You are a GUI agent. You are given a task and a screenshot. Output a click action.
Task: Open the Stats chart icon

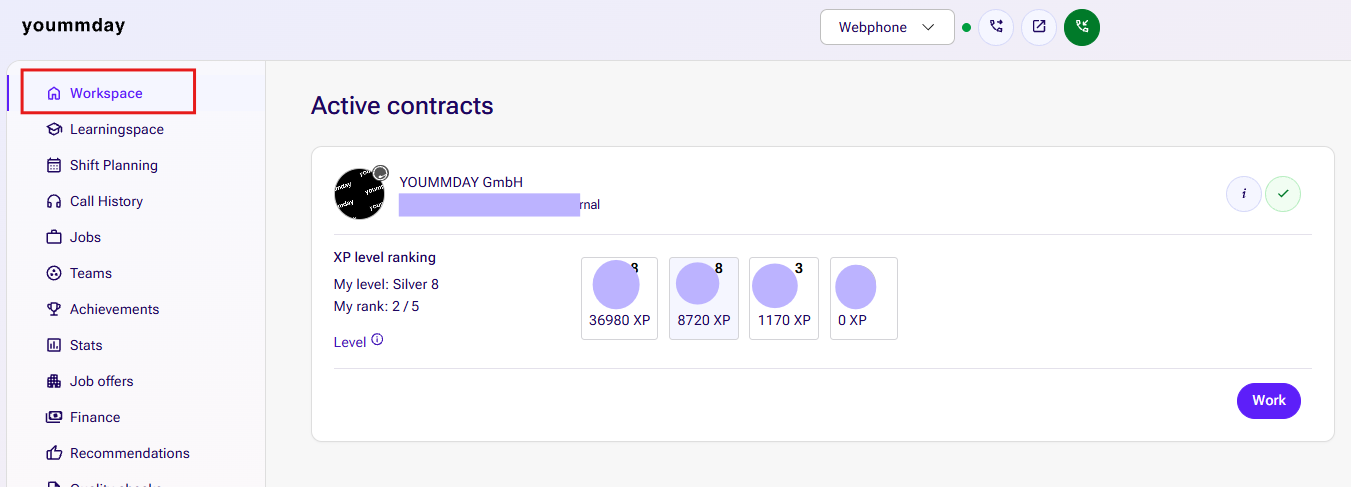click(x=54, y=345)
